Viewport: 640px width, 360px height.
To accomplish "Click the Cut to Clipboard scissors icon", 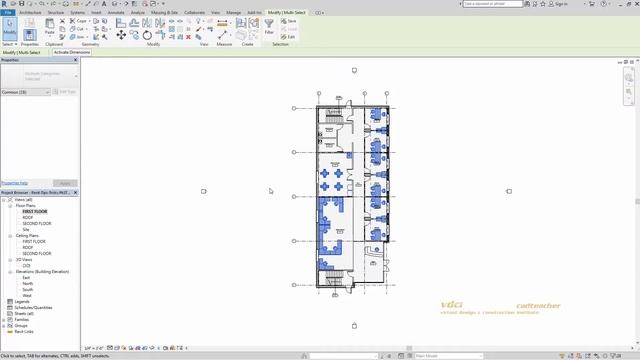I will click(x=62, y=21).
